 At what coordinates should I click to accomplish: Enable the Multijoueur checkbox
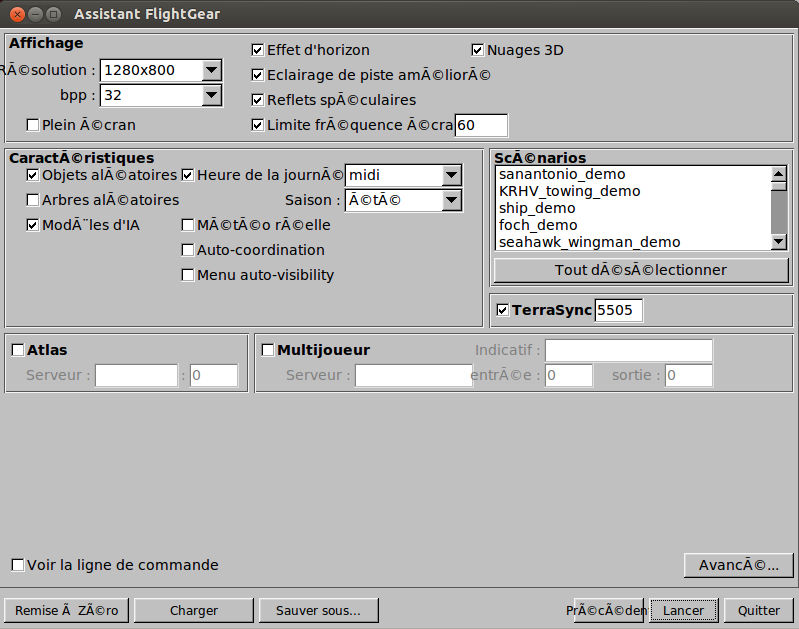click(x=268, y=350)
